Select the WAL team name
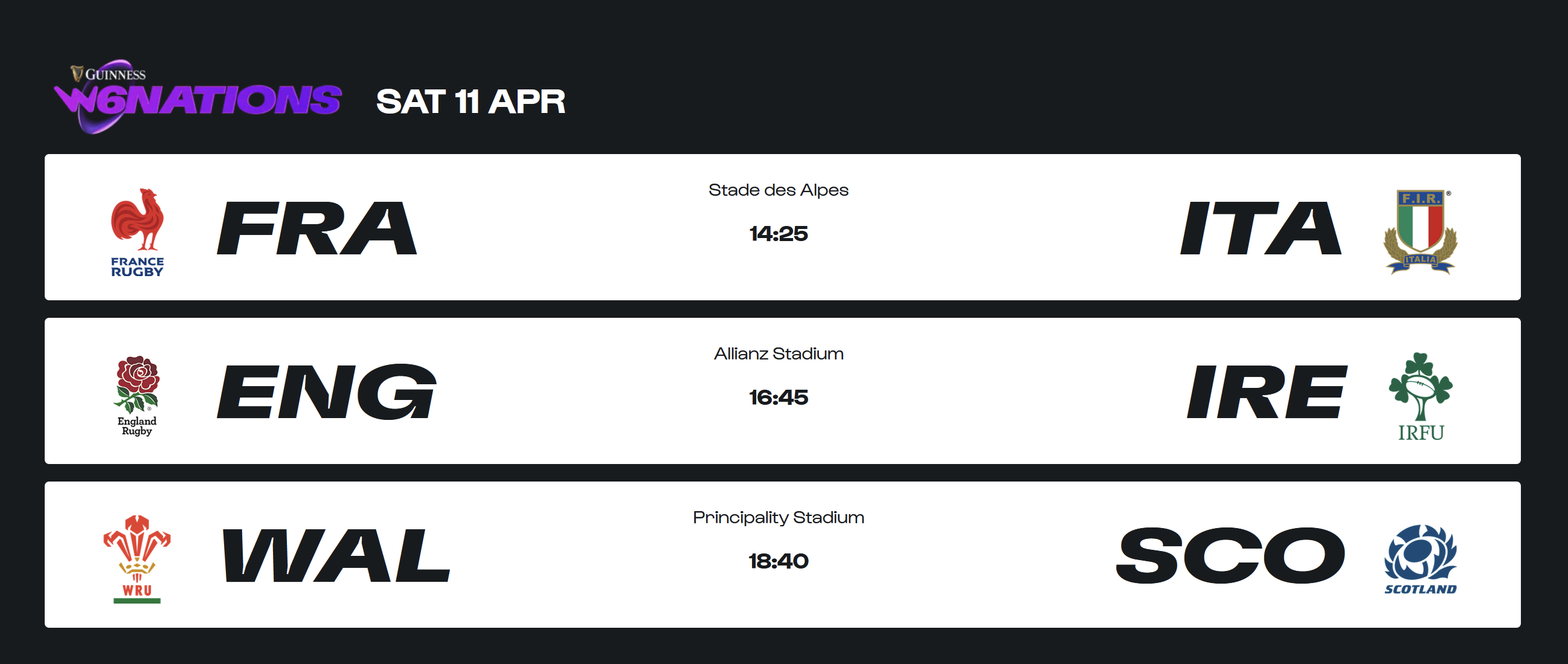Viewport: 1568px width, 664px height. point(336,555)
